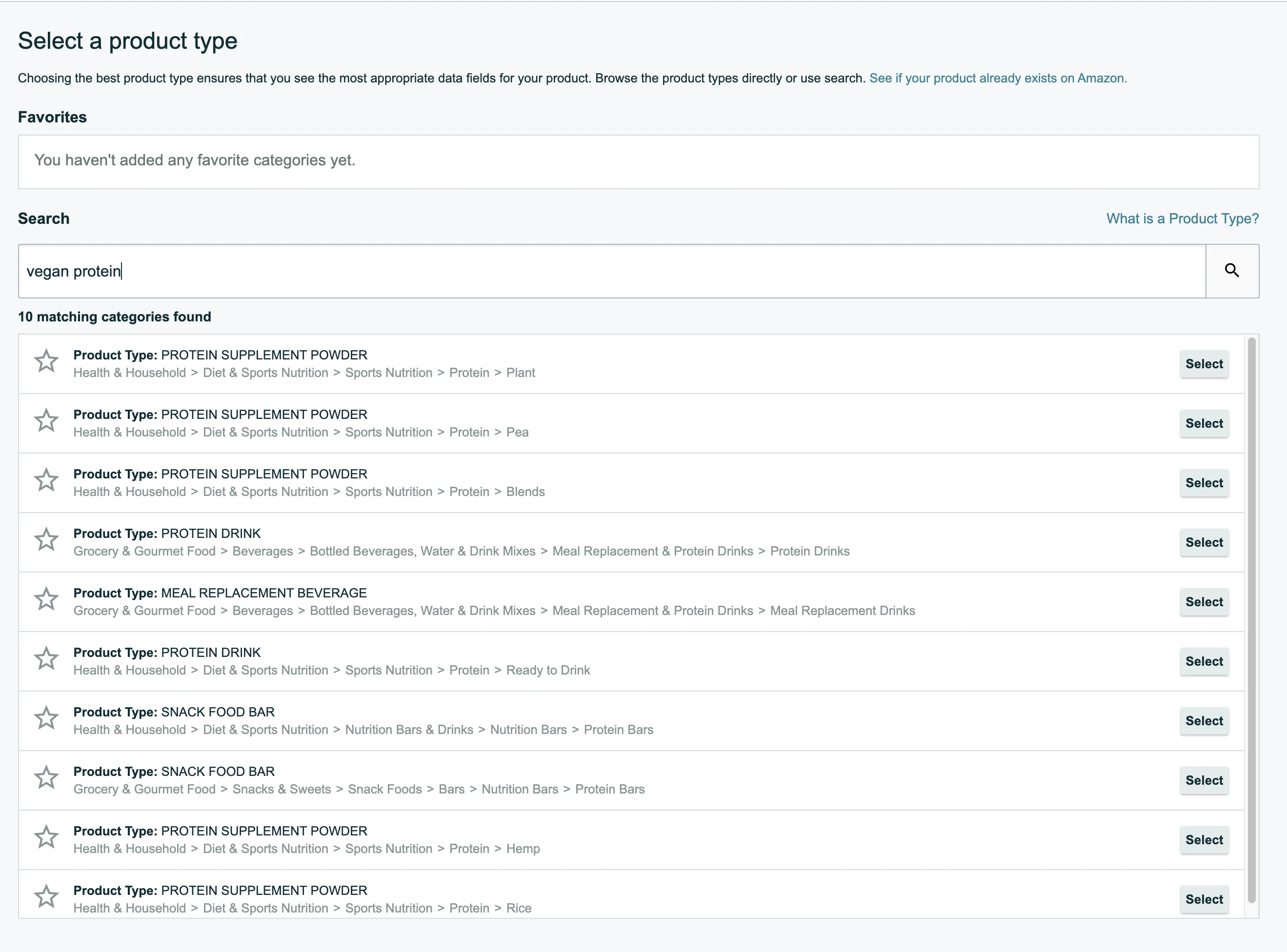Favorite the Protein > Blends category star
The image size is (1287, 952).
46,480
